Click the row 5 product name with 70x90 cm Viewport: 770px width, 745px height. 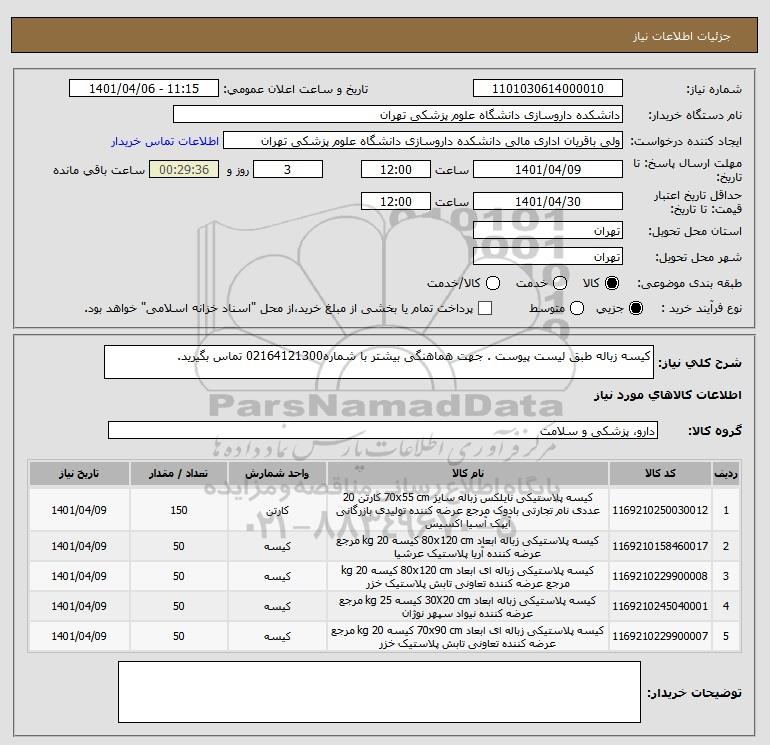[468, 636]
